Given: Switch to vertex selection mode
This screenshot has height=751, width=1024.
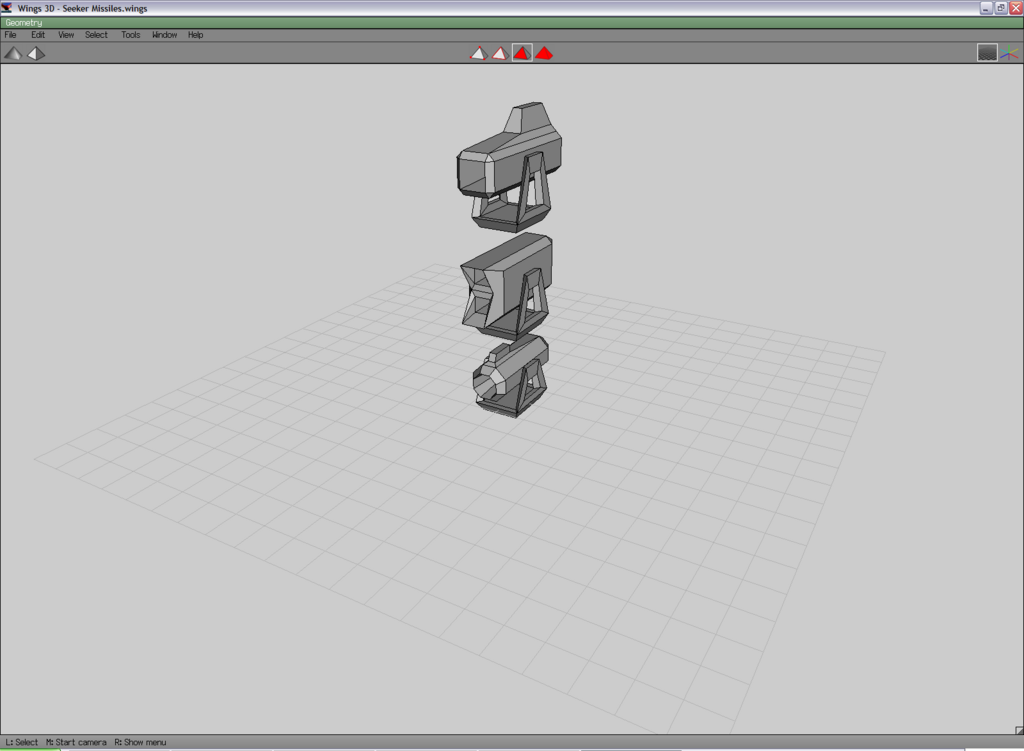Looking at the screenshot, I should [478, 53].
